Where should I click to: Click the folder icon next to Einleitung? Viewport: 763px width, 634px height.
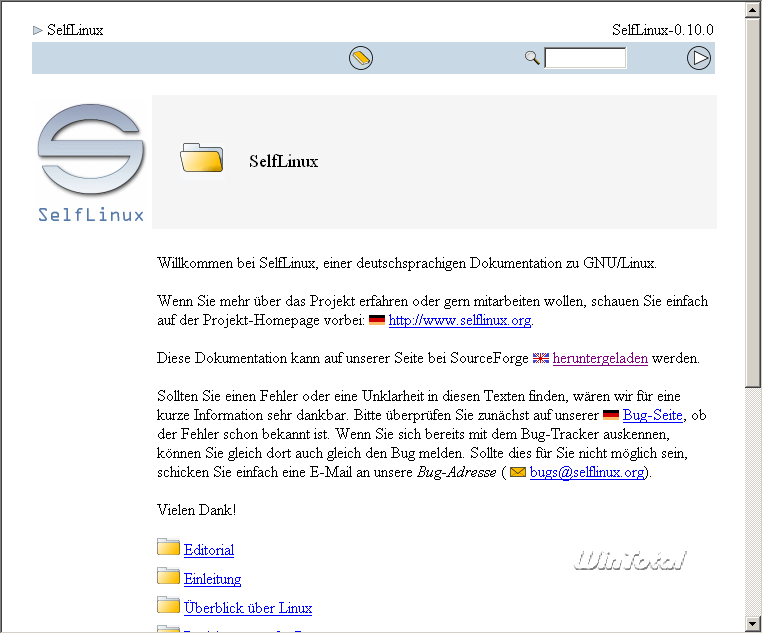[168, 576]
